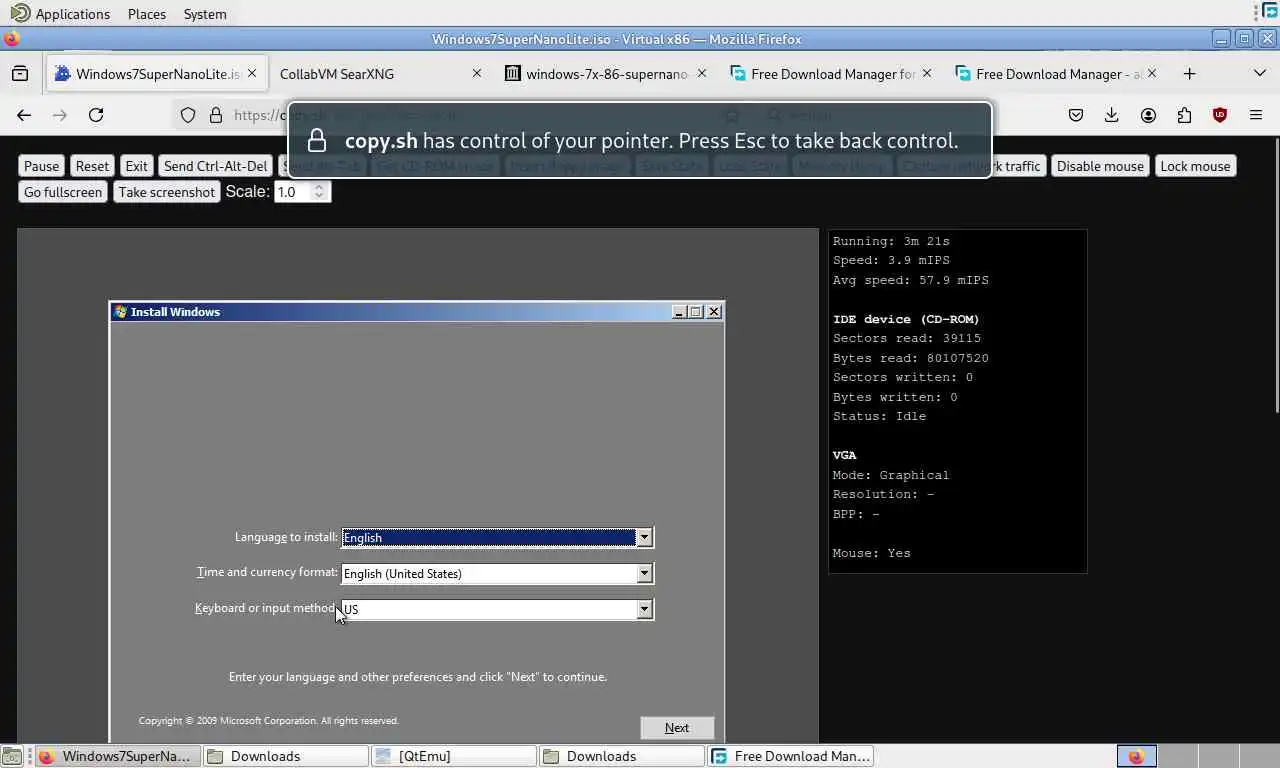The image size is (1280, 768).
Task: Click the Pause emulator button
Action: (x=42, y=166)
